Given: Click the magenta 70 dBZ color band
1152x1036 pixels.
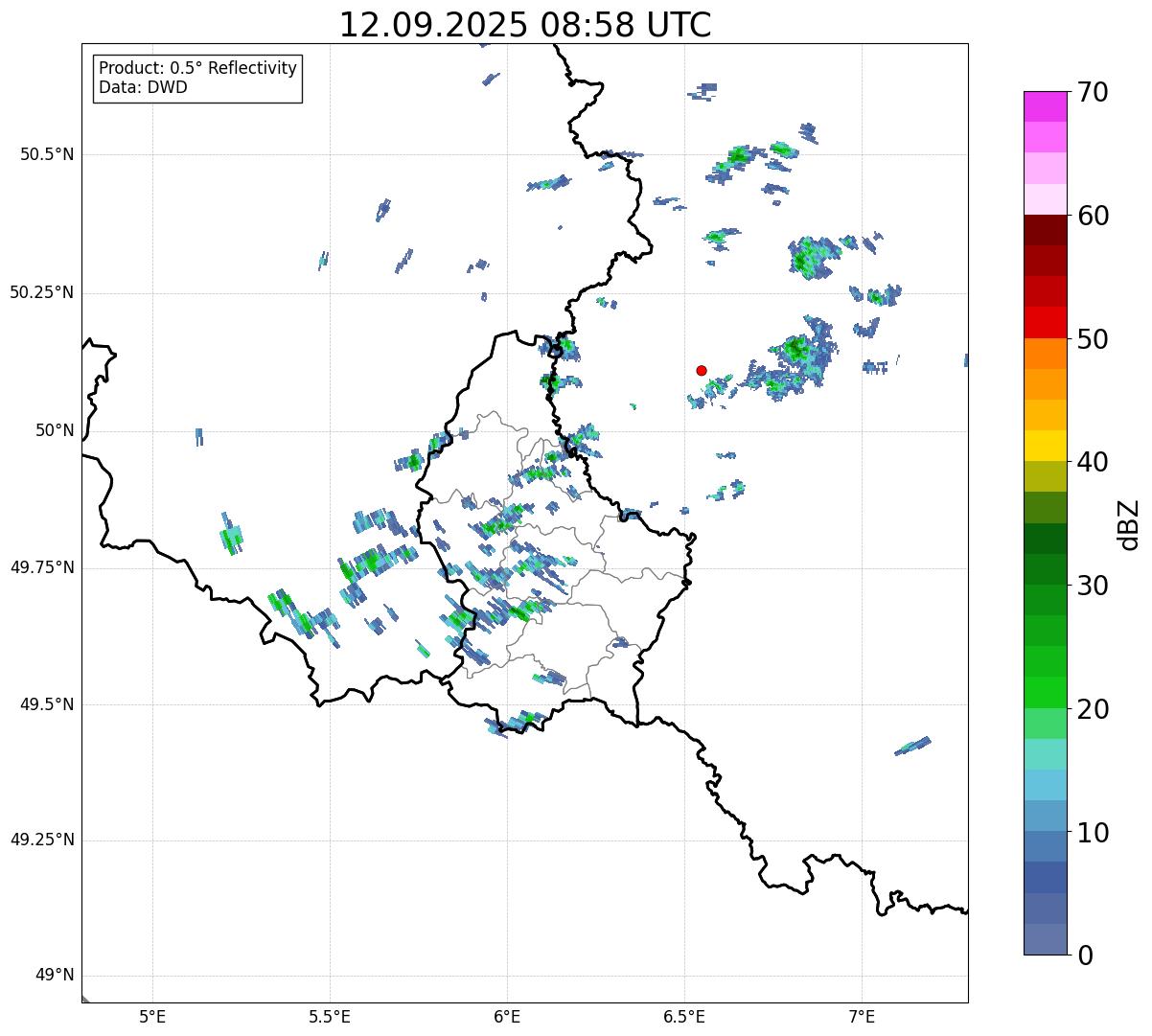Looking at the screenshot, I should pyautogui.click(x=1045, y=106).
